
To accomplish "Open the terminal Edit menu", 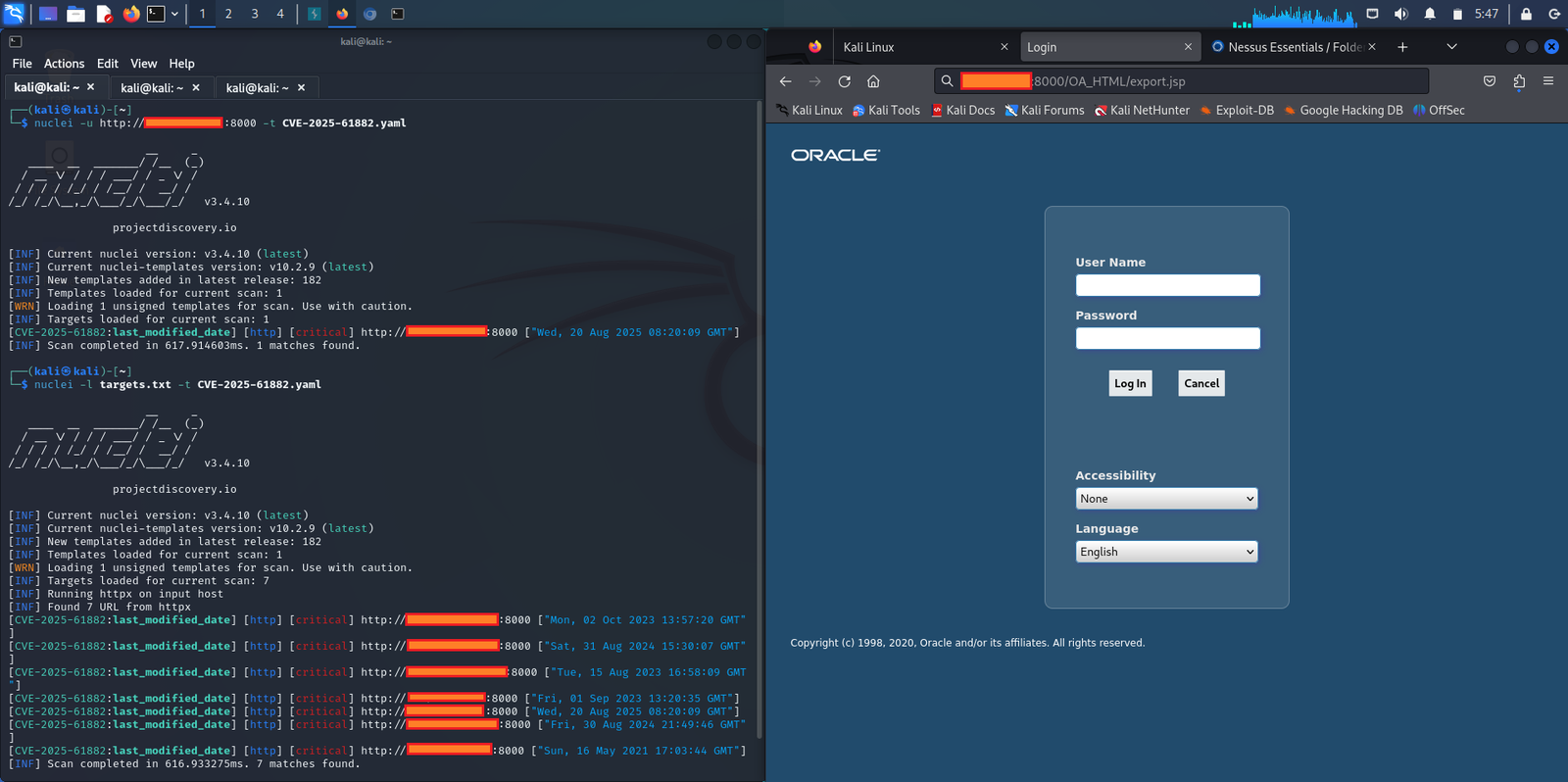I will pos(108,64).
